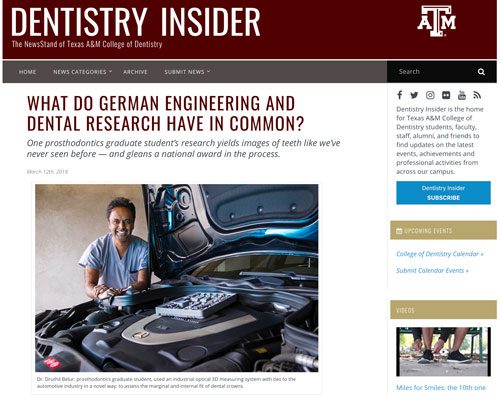
Task: Click the search magnifying glass icon
Action: [x=481, y=72]
